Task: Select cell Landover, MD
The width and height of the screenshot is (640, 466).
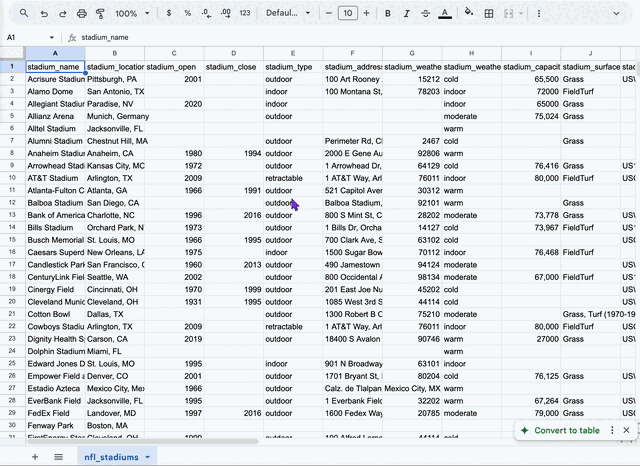Action: click(x=115, y=413)
